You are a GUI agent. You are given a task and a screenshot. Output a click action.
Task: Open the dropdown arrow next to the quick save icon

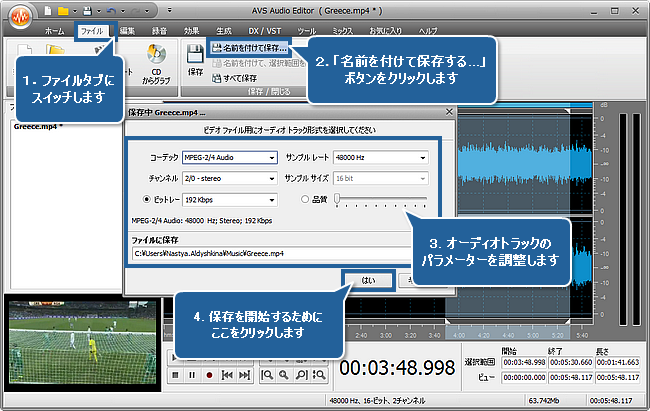tap(99, 11)
